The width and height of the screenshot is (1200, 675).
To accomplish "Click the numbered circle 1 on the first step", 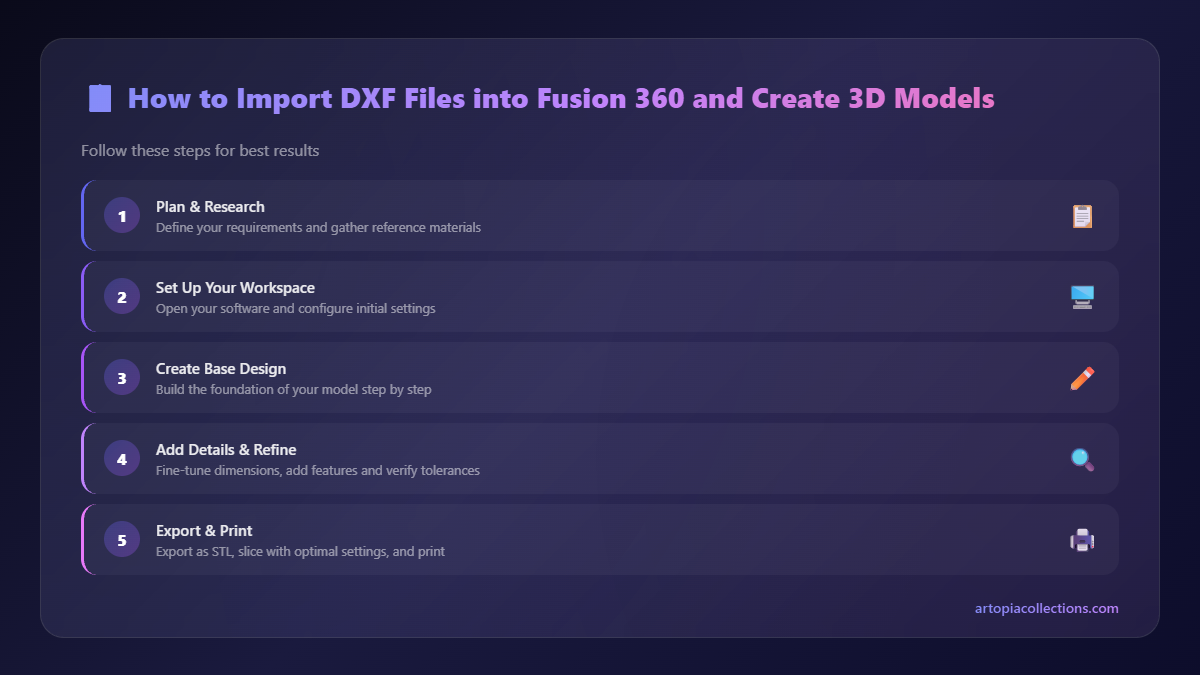I will pyautogui.click(x=121, y=215).
